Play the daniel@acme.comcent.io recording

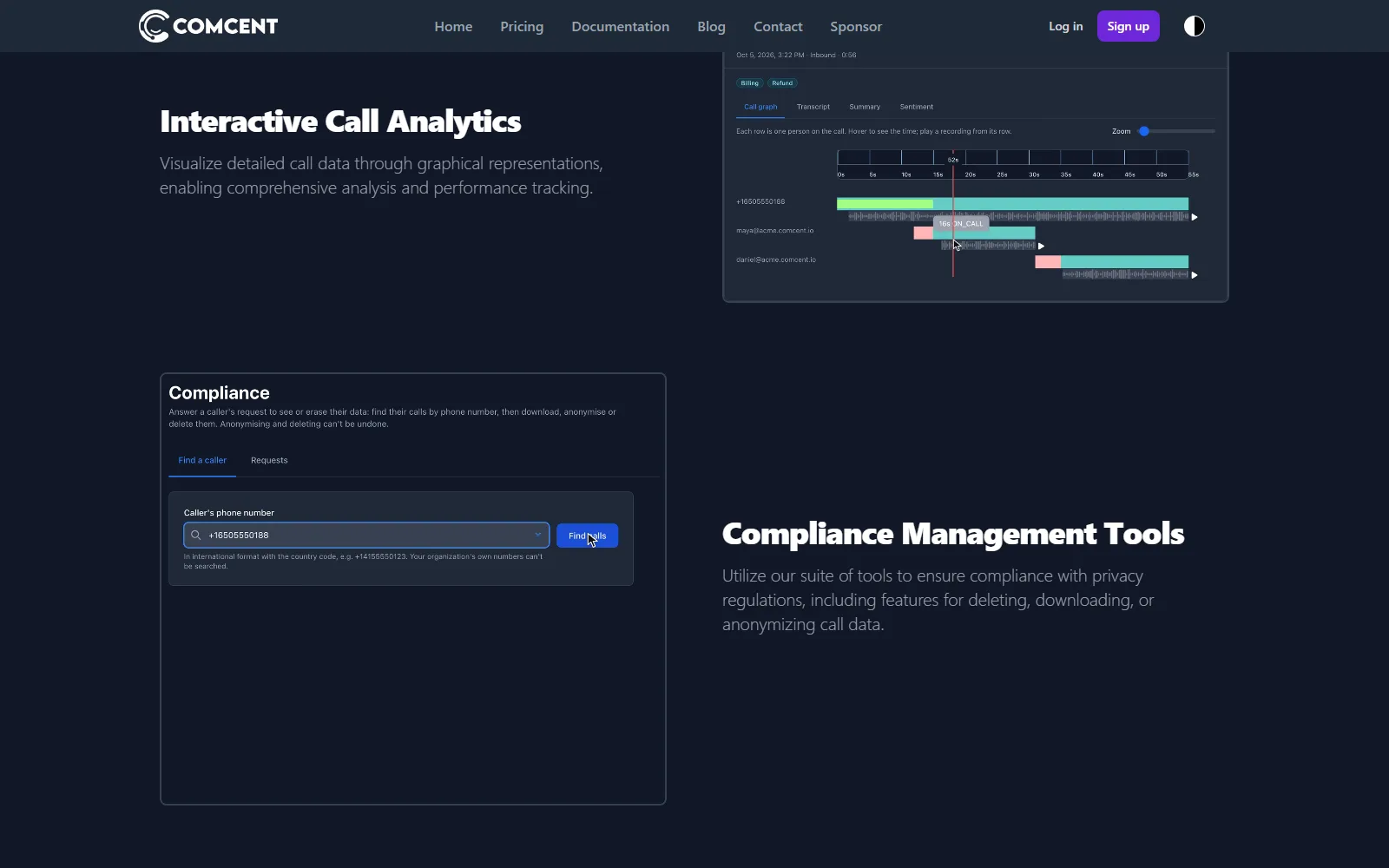pyautogui.click(x=1195, y=275)
